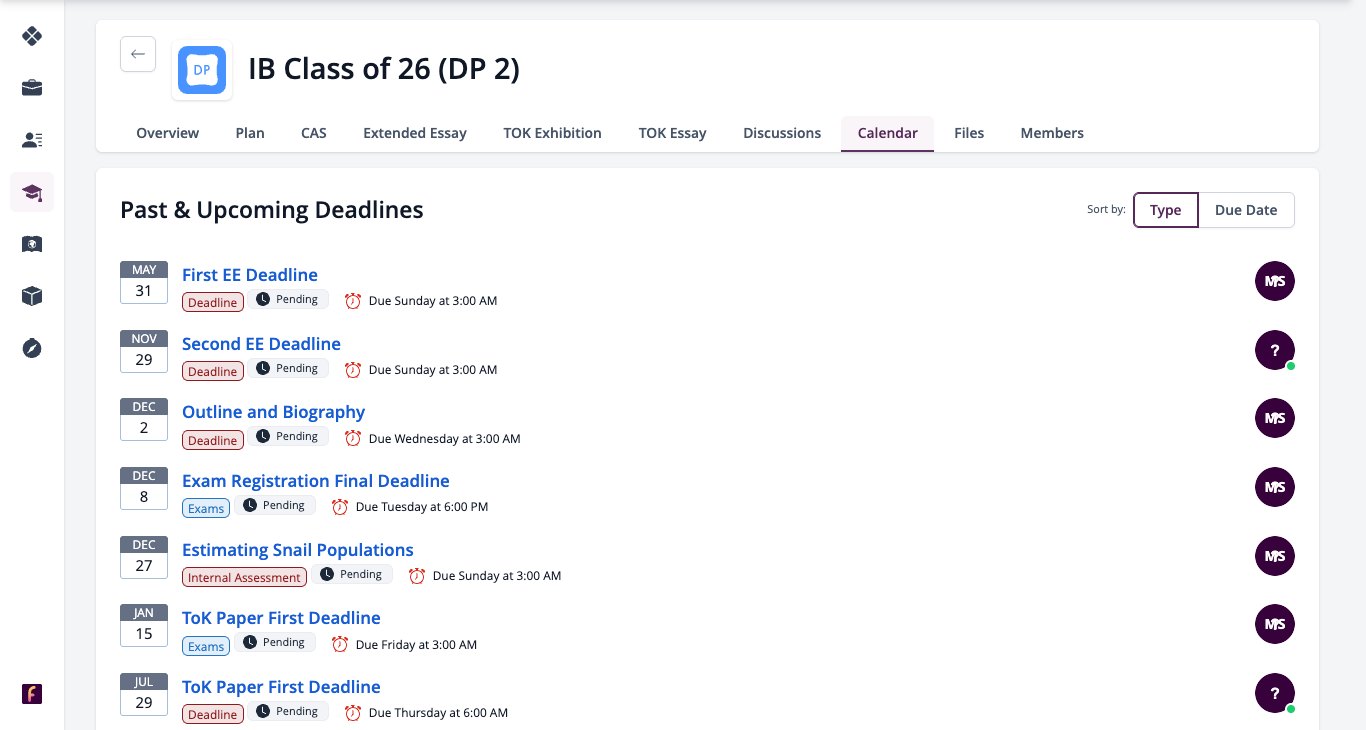1366x730 pixels.
Task: Click the Internal Assessment tag
Action: coord(244,577)
